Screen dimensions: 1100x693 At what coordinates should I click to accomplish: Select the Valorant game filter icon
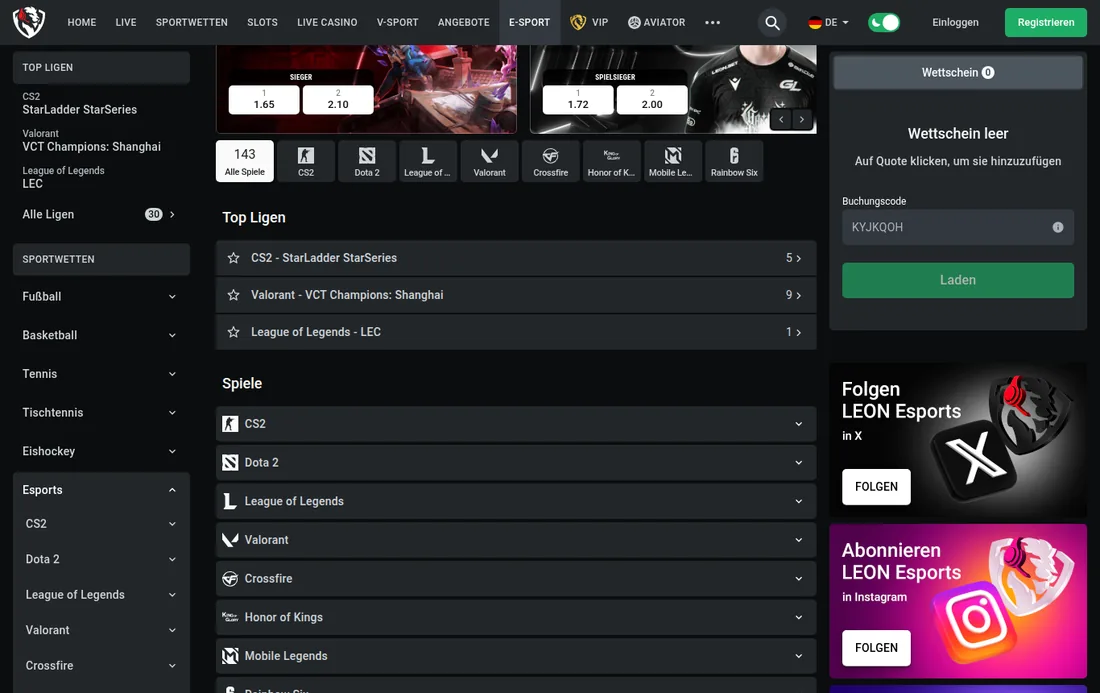489,161
